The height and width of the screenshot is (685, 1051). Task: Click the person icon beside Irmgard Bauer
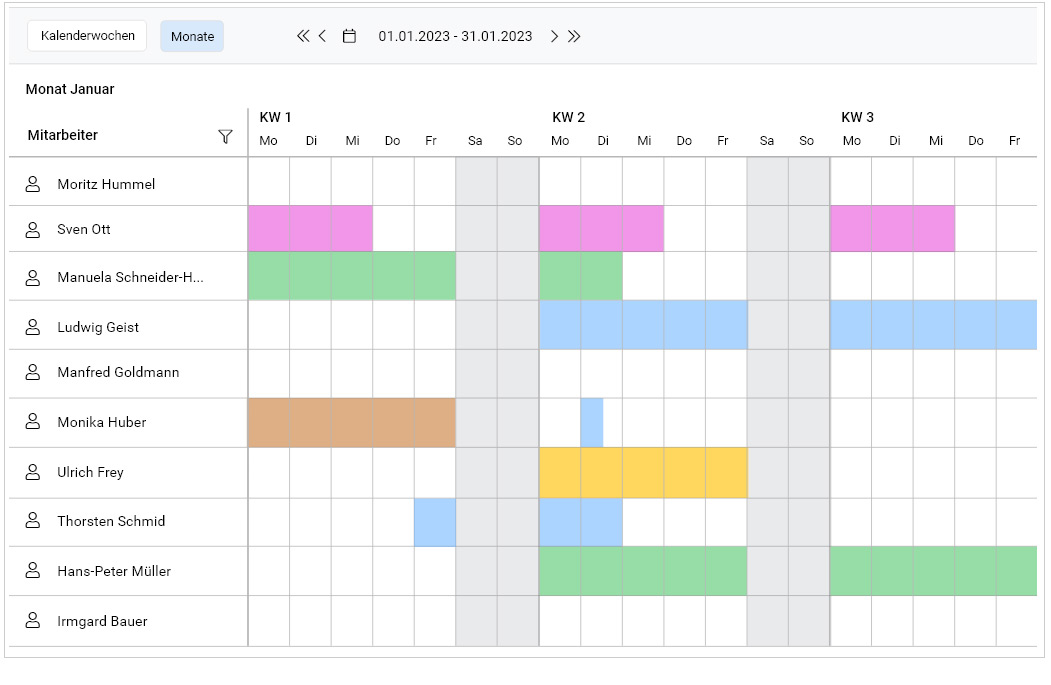(33, 621)
